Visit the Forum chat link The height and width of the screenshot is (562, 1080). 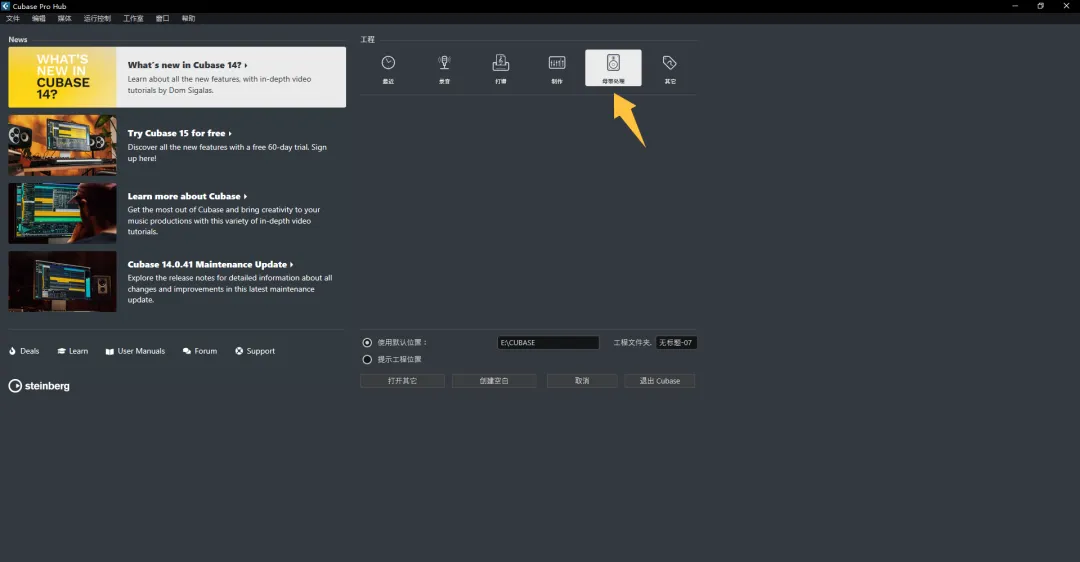point(200,351)
